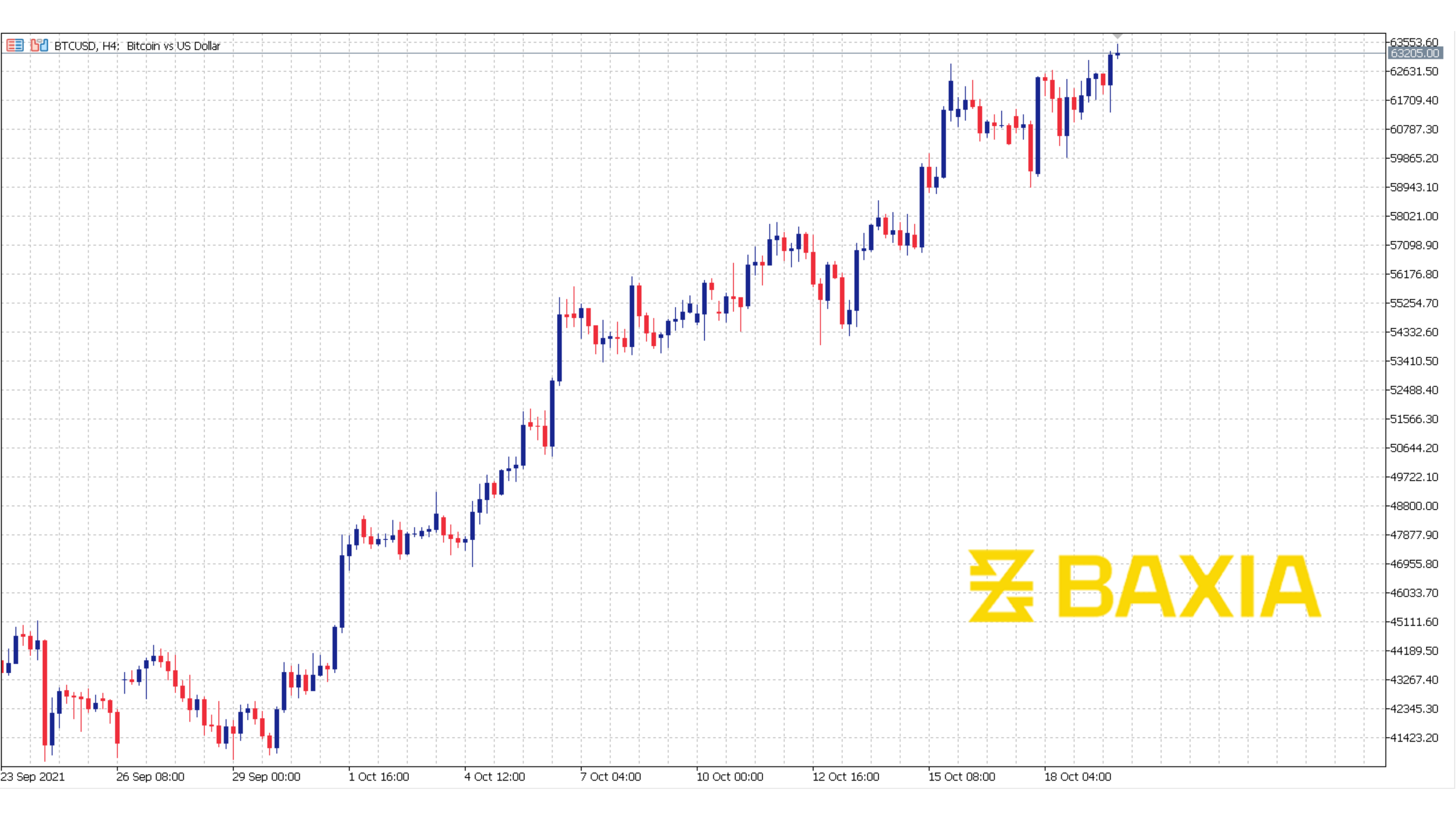1456x820 pixels.
Task: Click the 59865.20 price axis label
Action: (1414, 158)
